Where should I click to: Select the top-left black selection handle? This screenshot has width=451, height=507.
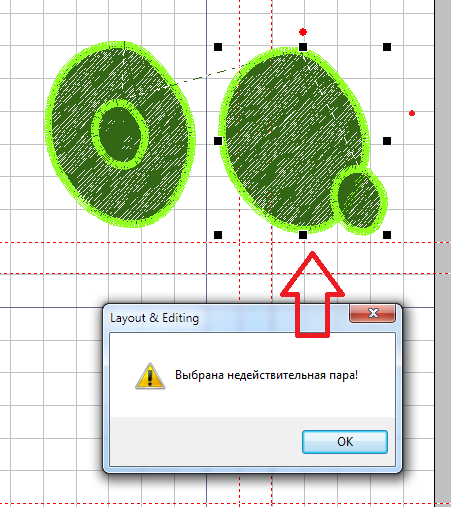(x=218, y=47)
